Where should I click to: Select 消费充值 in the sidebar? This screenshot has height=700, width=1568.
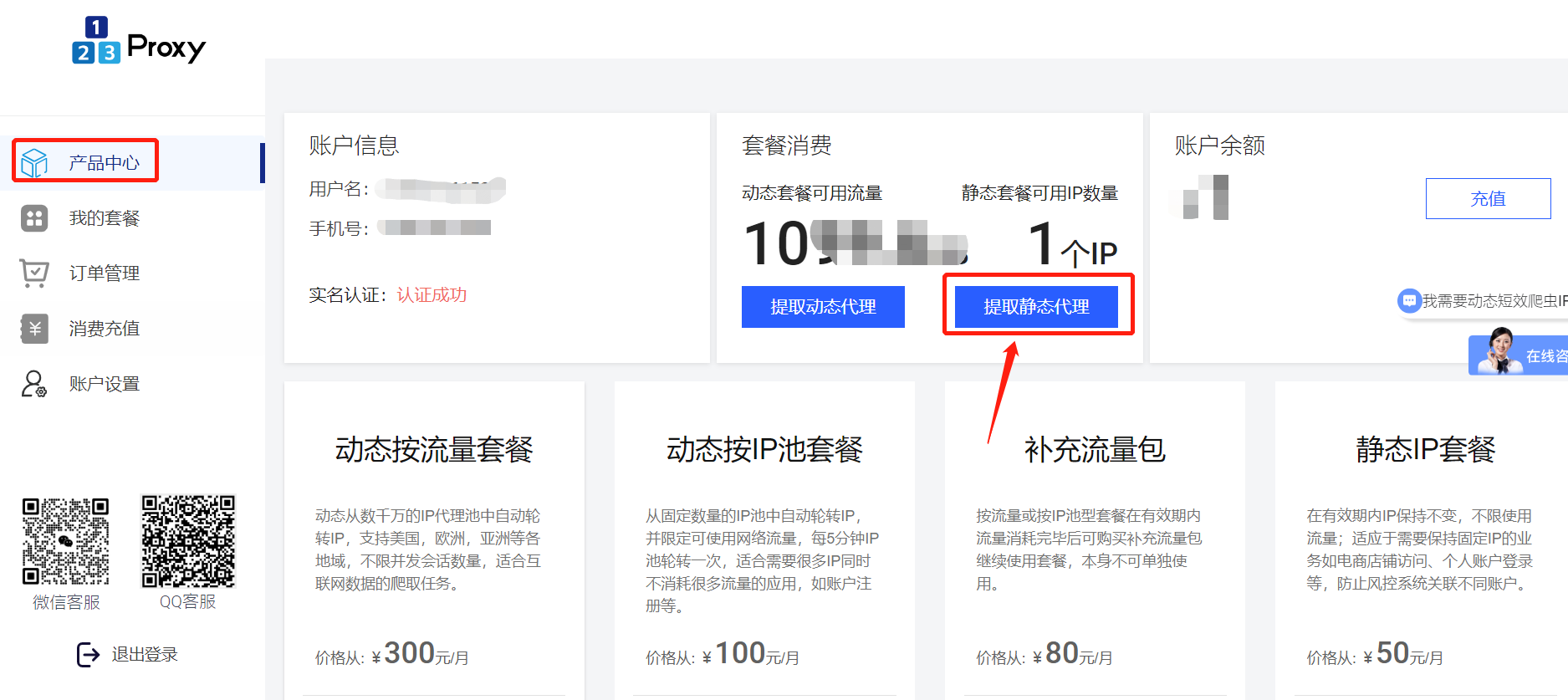pos(104,329)
